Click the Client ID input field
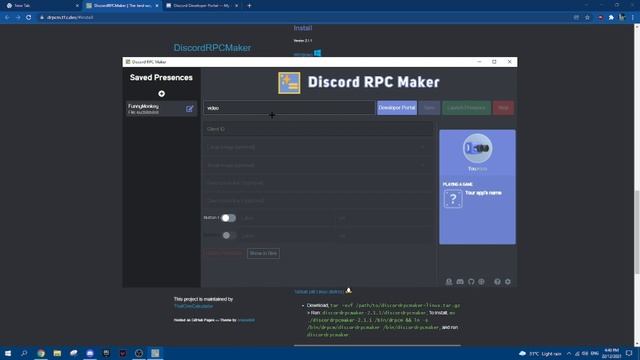Viewport: 640px width, 360px height. coord(319,129)
